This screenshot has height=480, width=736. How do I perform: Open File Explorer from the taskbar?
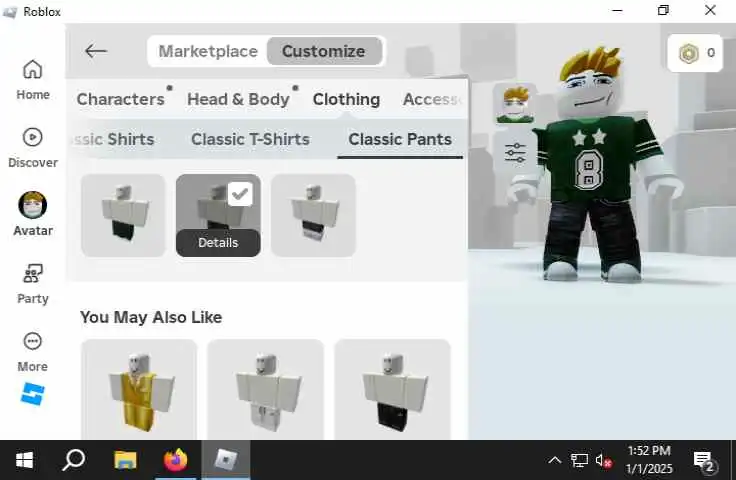[x=125, y=460]
